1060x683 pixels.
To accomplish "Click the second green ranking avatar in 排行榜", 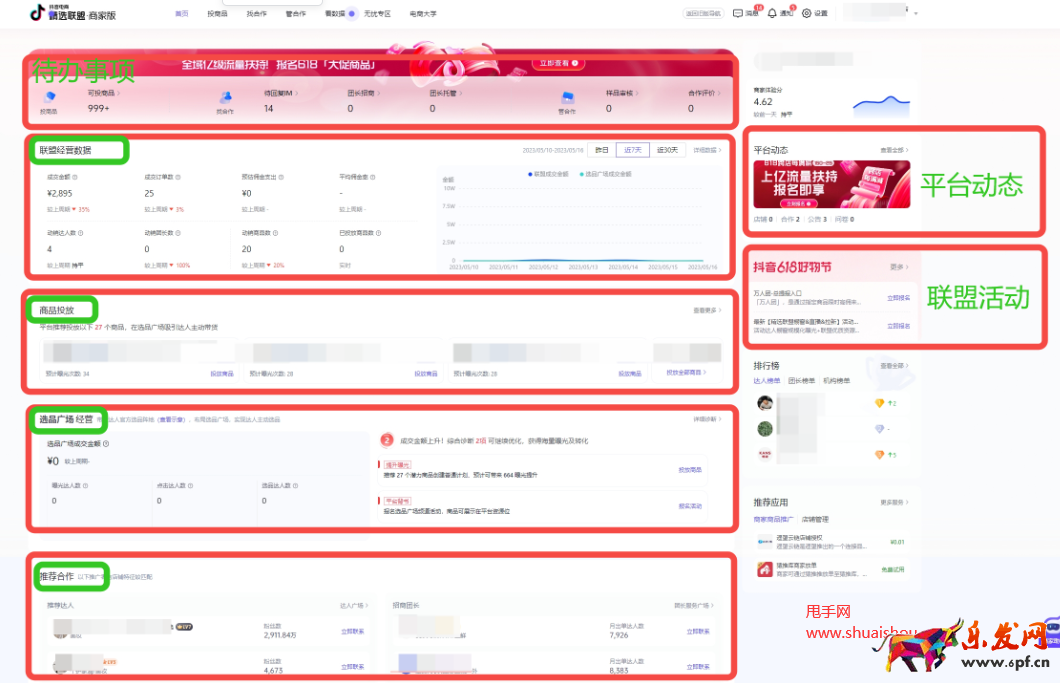I will click(765, 429).
